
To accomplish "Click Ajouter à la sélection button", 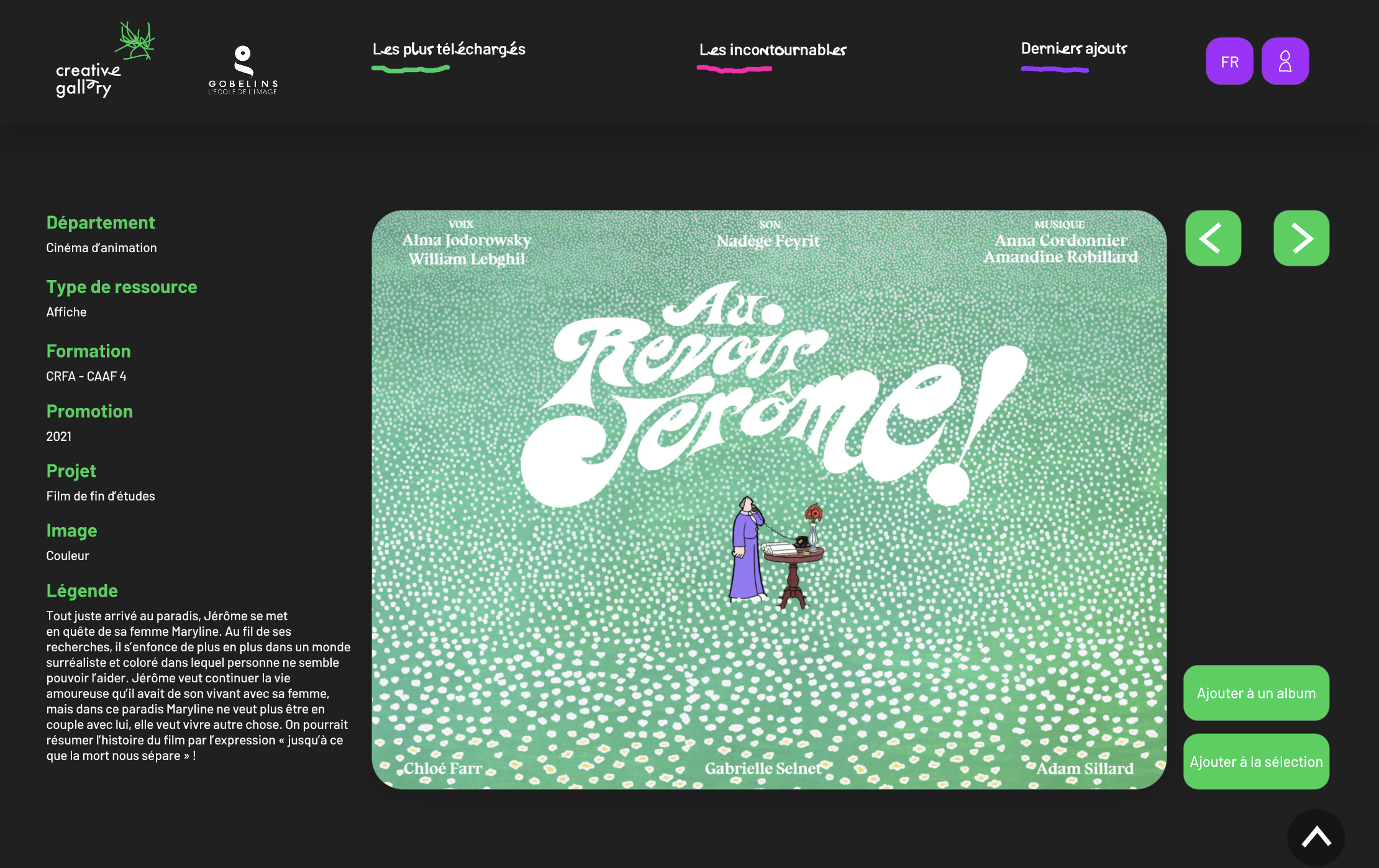I will [x=1256, y=762].
